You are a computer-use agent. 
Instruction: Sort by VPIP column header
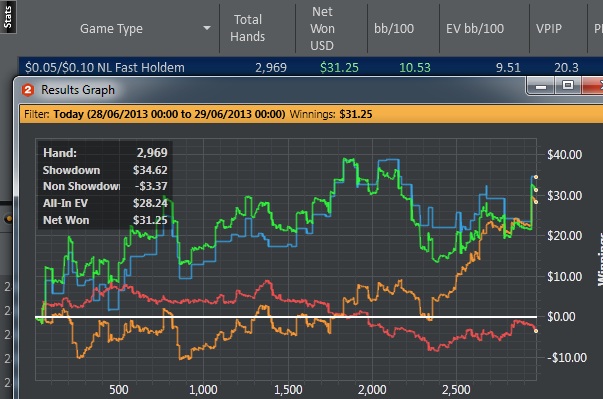549,28
